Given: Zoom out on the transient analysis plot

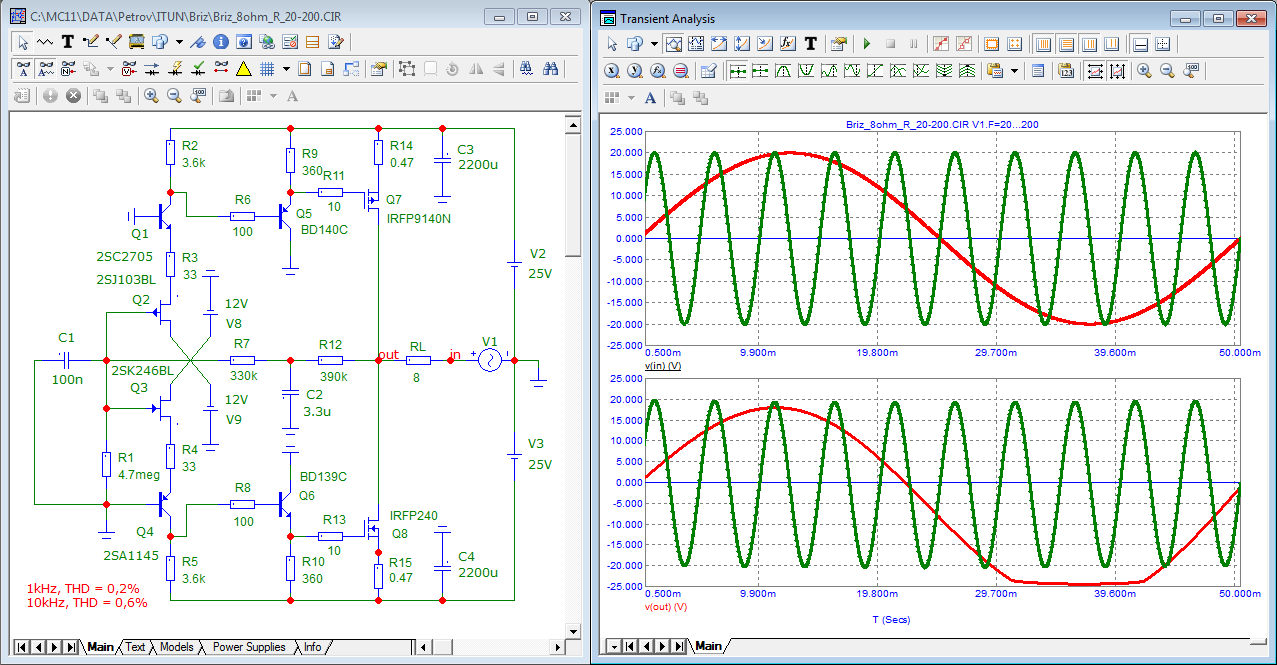Looking at the screenshot, I should pos(1166,71).
